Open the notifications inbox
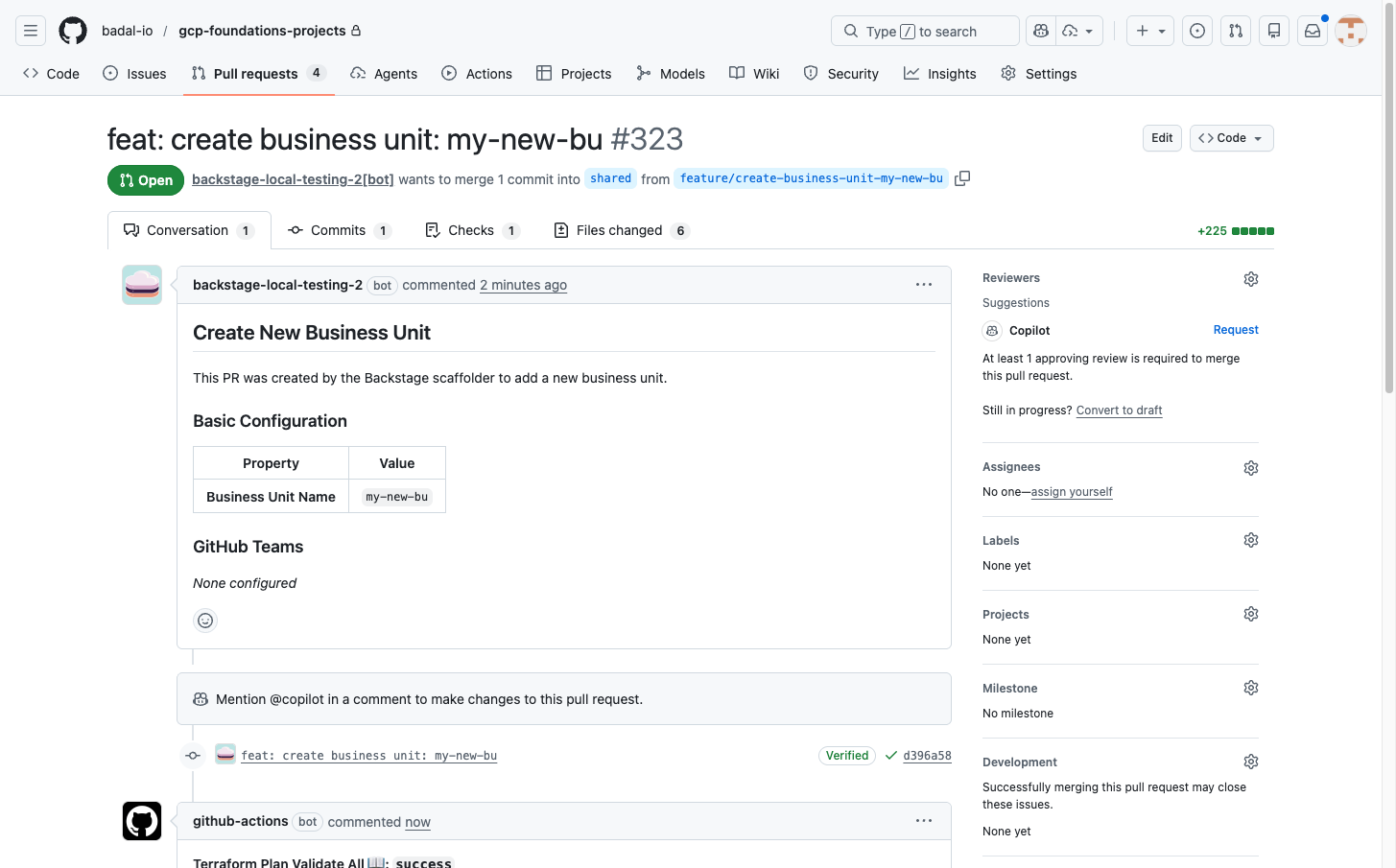 [1313, 31]
